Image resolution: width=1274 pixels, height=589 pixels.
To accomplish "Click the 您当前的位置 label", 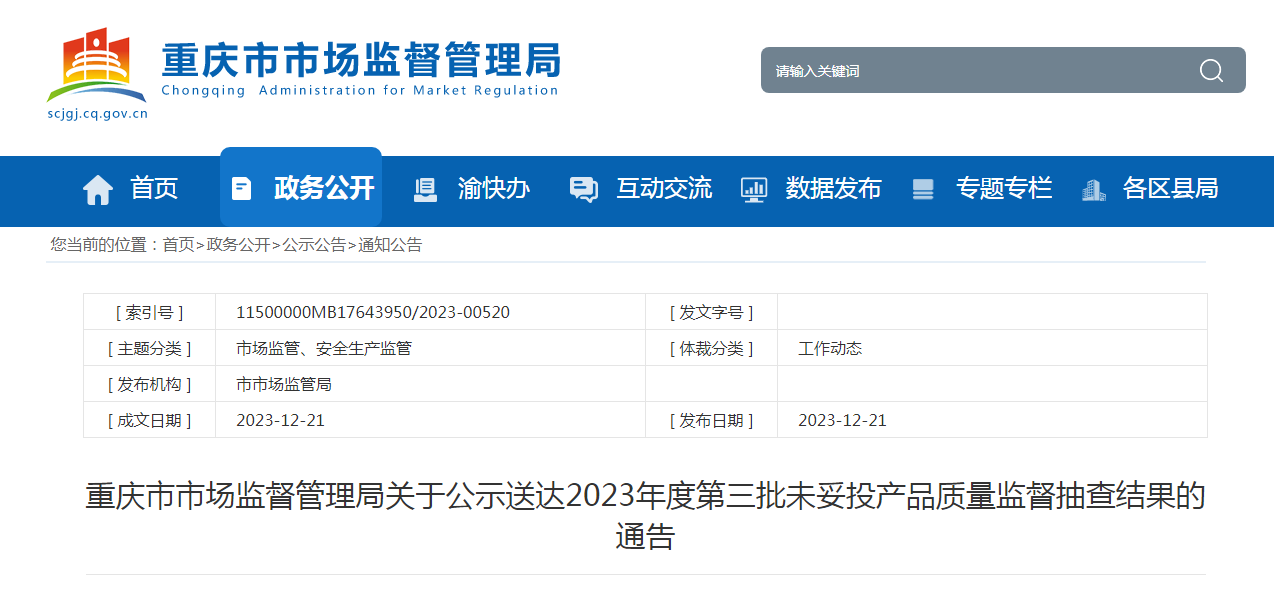I will pyautogui.click(x=104, y=244).
